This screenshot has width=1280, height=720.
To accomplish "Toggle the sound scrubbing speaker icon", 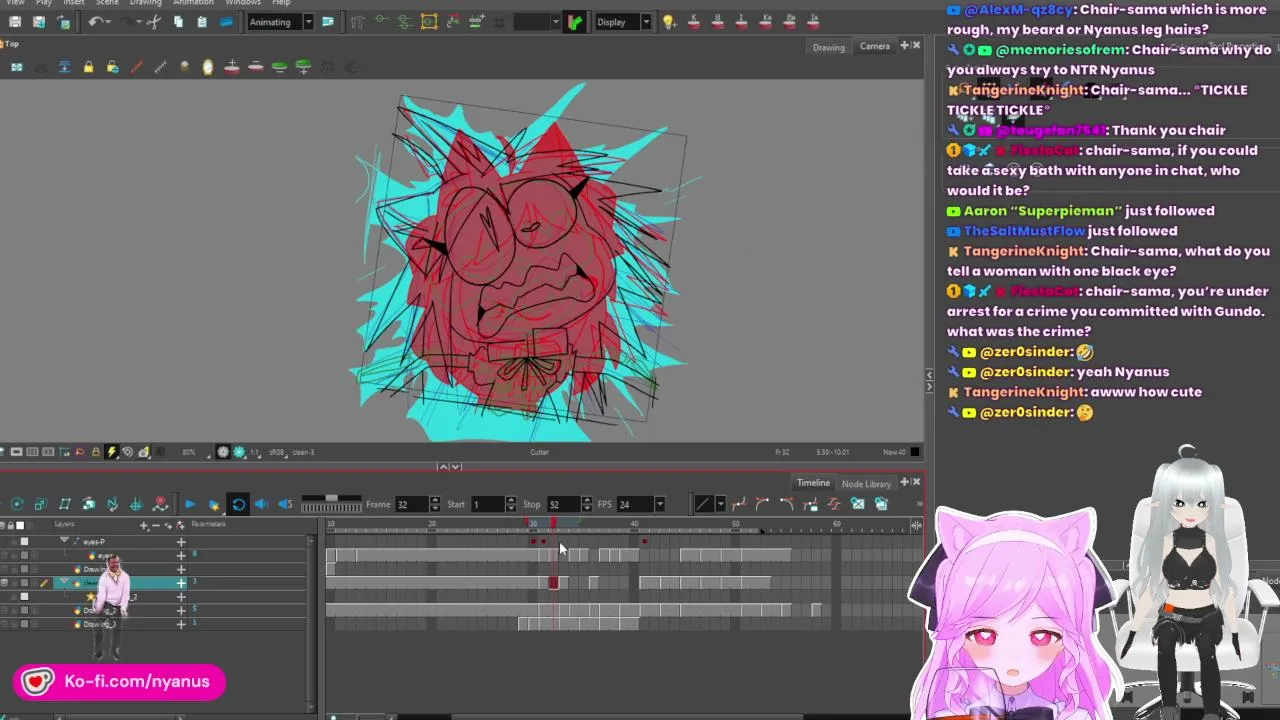I will click(x=285, y=504).
